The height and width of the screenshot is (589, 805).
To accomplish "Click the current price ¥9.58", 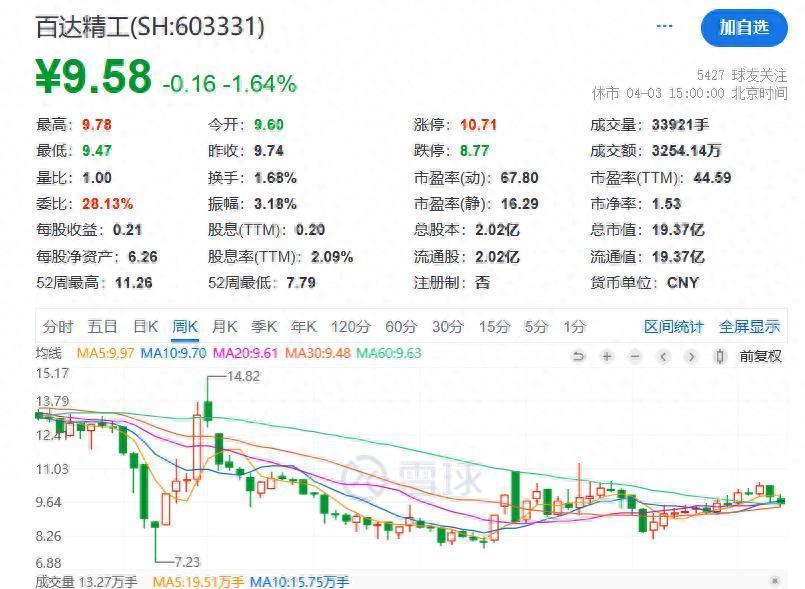I will click(x=93, y=77).
